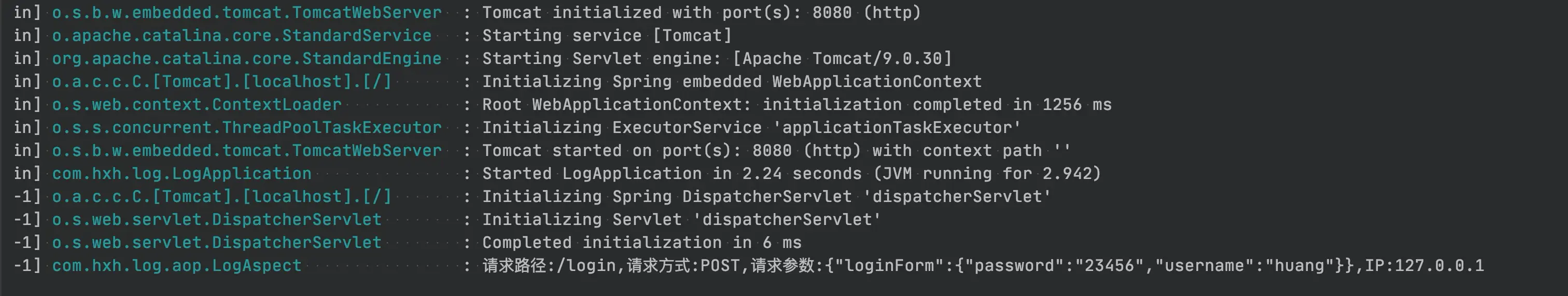Click the o.s.web.context.ContextLoader logger name
This screenshot has height=296, width=1568.
click(x=197, y=105)
